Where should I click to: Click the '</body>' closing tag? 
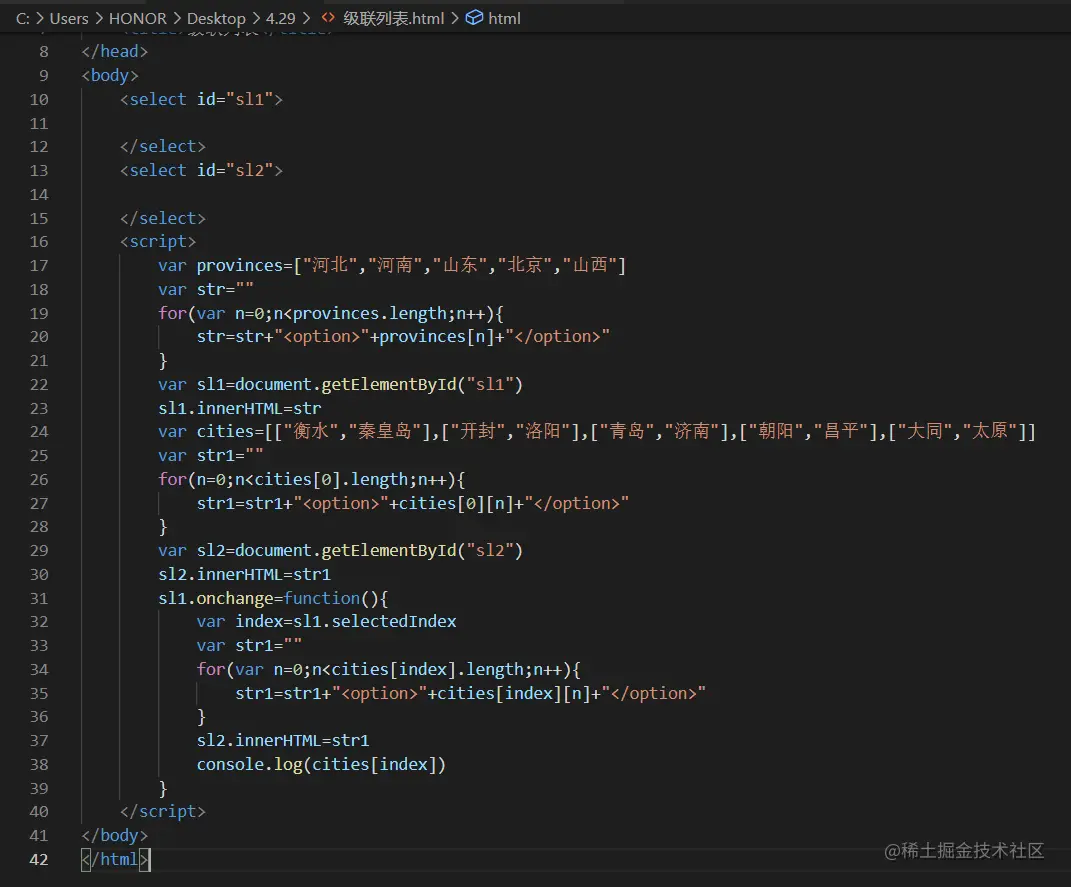point(115,836)
